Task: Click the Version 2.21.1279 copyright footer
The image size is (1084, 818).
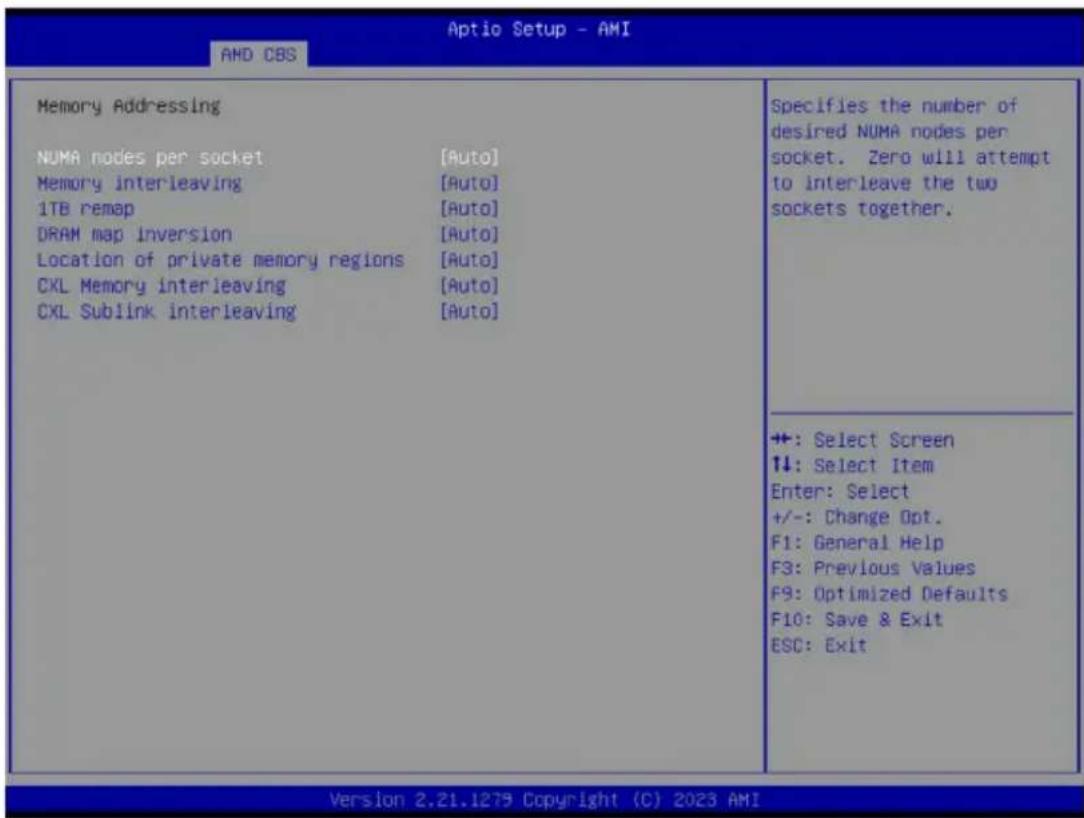Action: (x=545, y=800)
